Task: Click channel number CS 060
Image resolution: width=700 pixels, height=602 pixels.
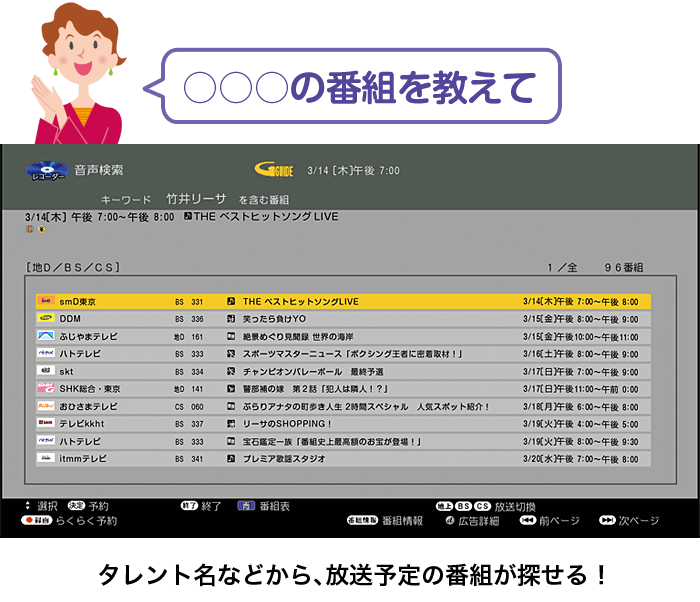Action: (x=189, y=406)
